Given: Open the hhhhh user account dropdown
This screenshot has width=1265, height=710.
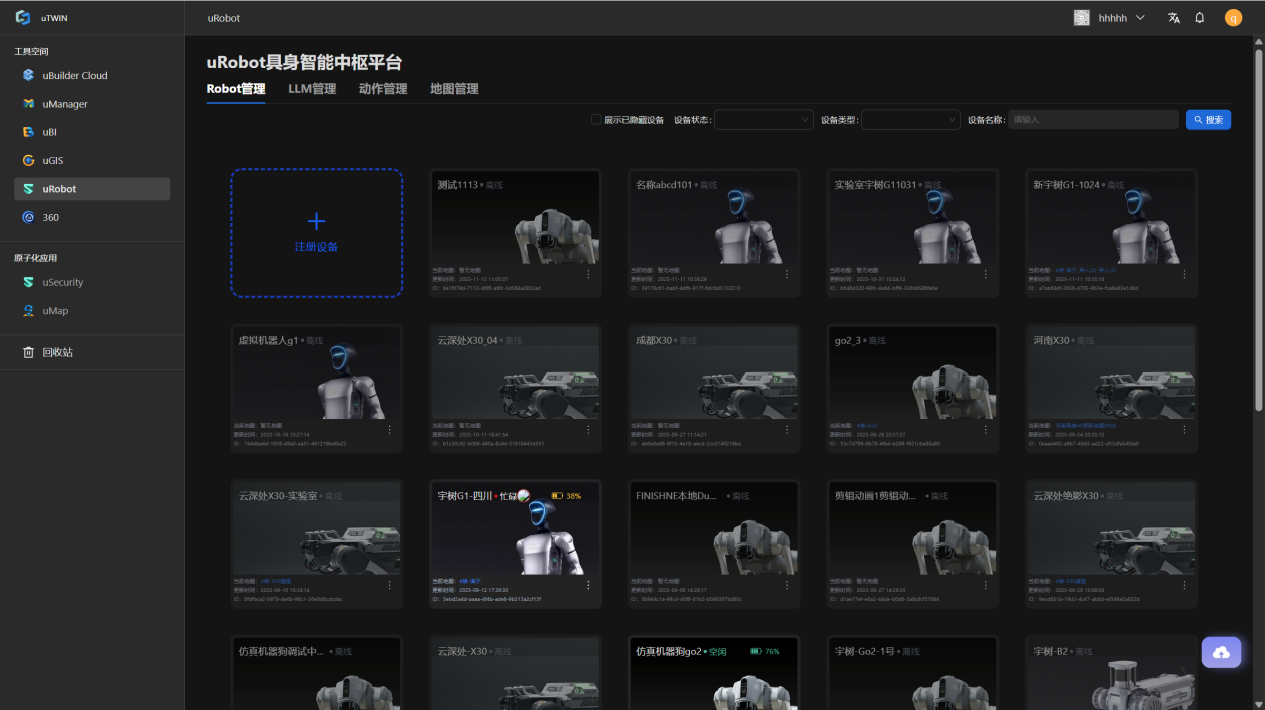Looking at the screenshot, I should pyautogui.click(x=1110, y=18).
